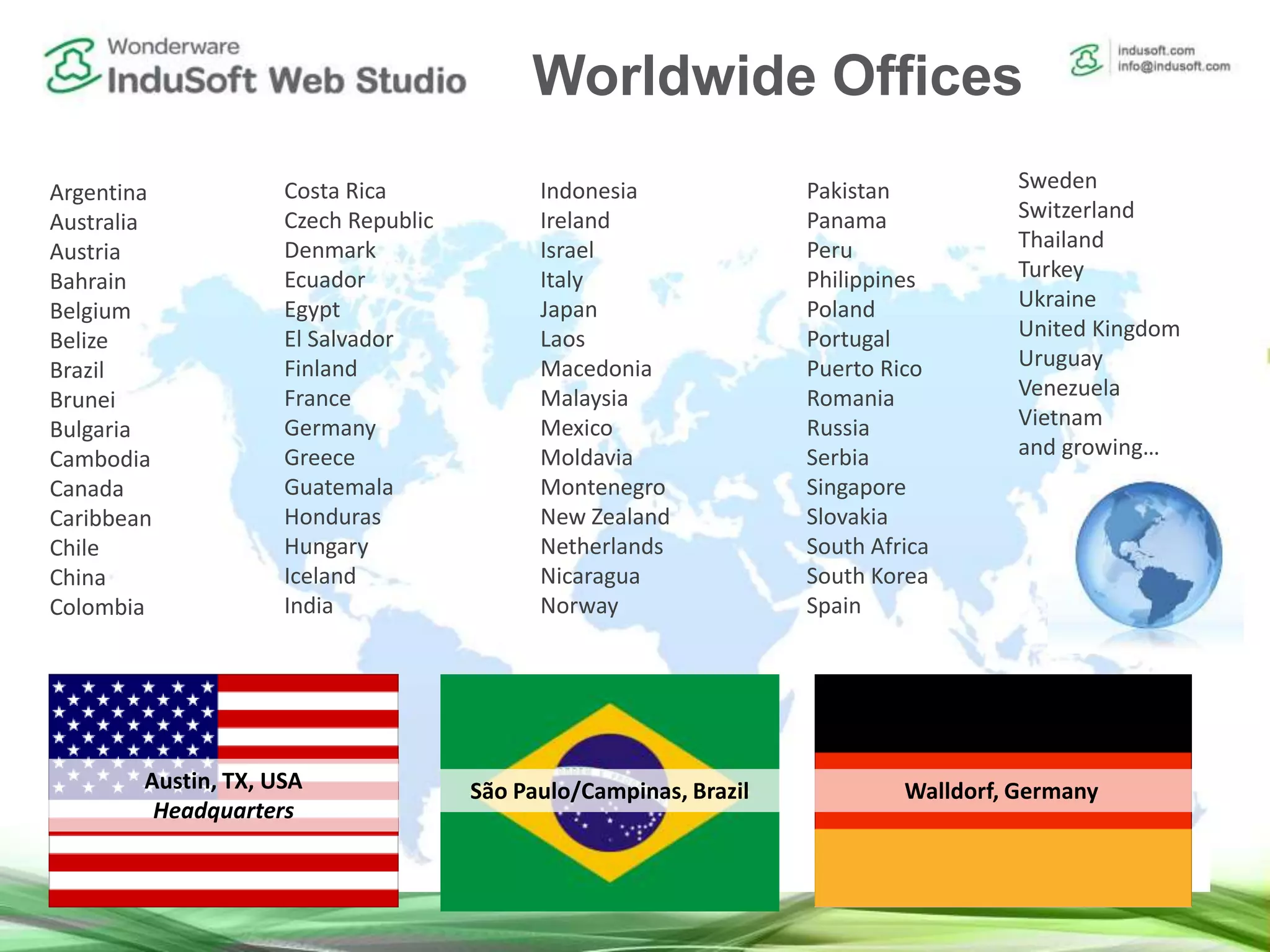
Task: Select Switzerland in the country list
Action: (x=1076, y=211)
